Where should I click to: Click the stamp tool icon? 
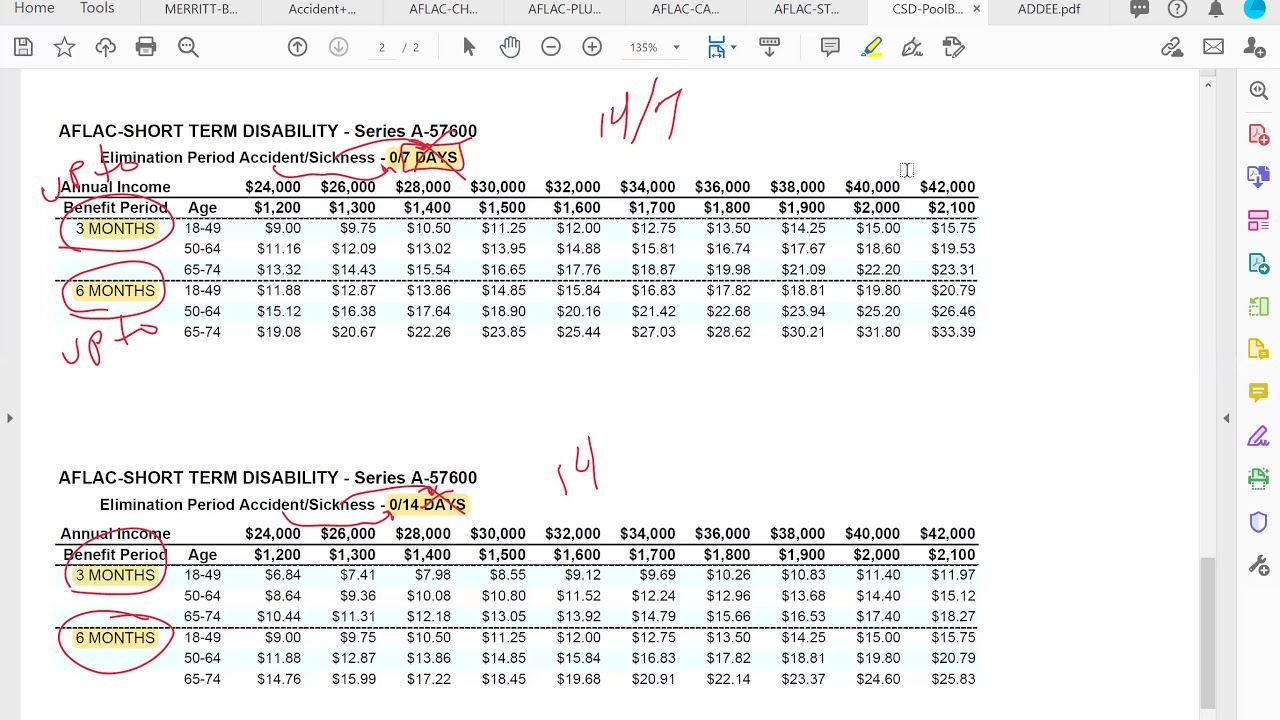coord(953,47)
